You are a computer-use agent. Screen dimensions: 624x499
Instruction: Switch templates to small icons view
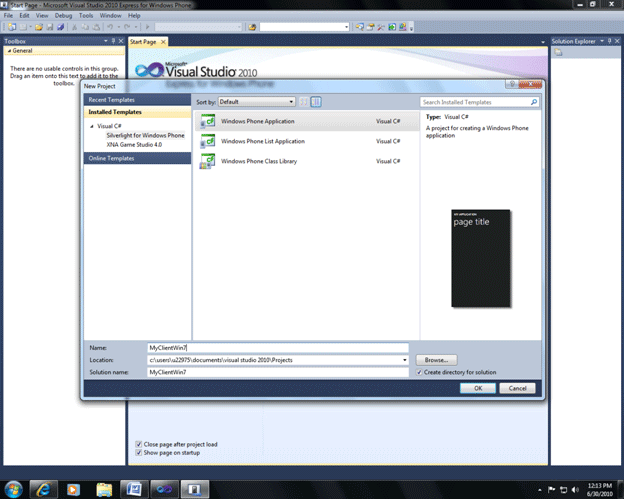click(x=304, y=102)
